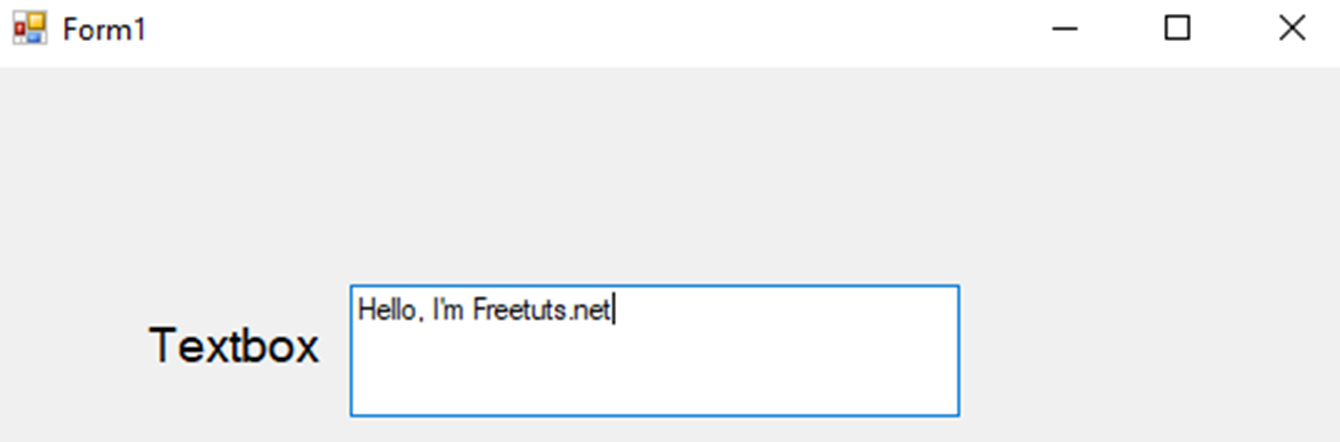Maximize the Form1 window
The image size is (1340, 442).
coord(1178,29)
